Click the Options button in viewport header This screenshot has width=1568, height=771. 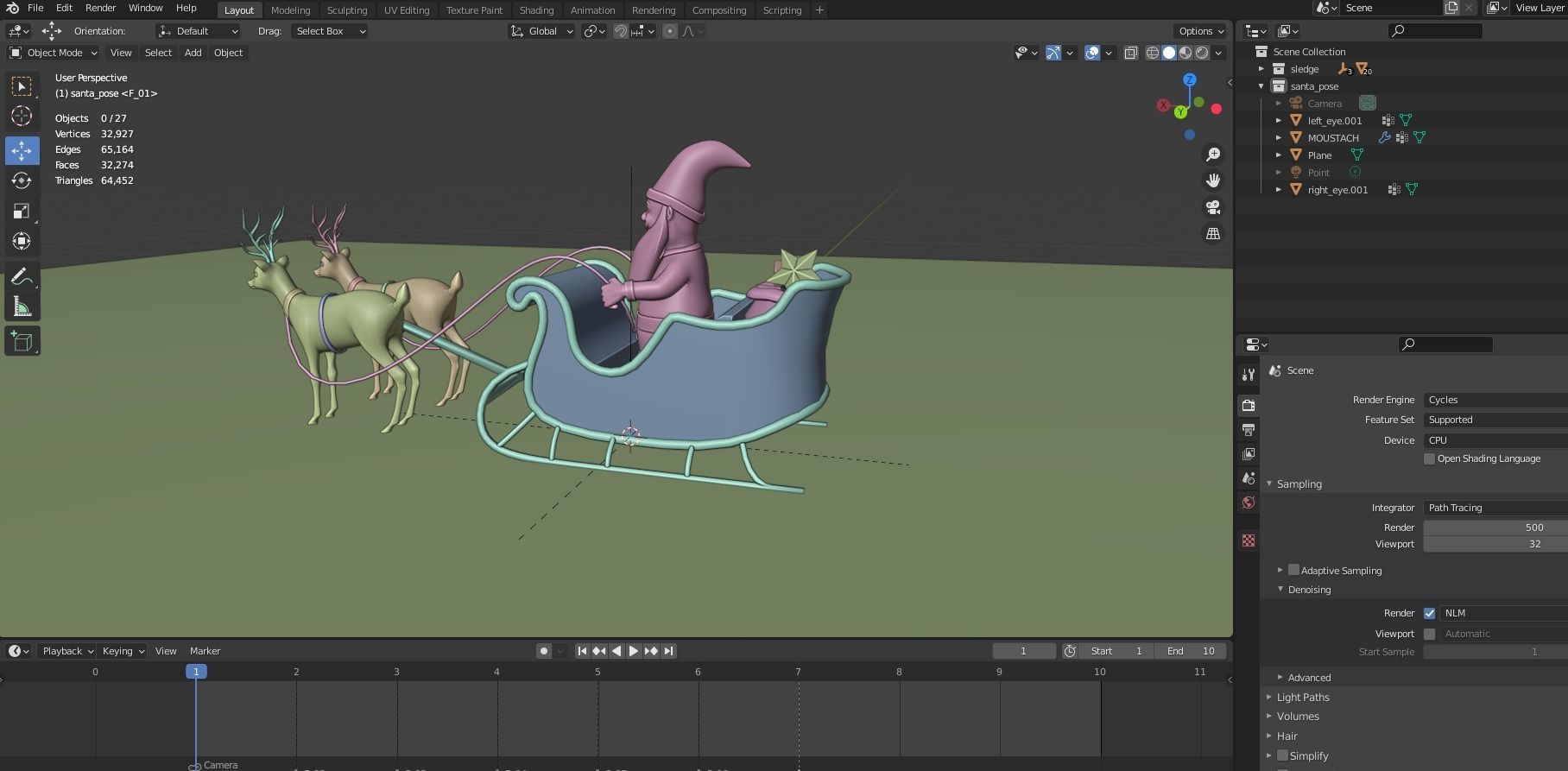(x=1201, y=31)
